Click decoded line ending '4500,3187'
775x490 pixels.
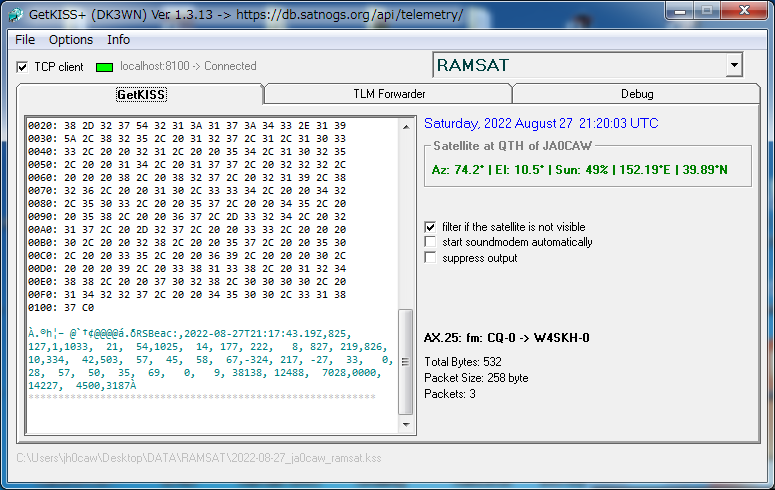(x=82, y=386)
